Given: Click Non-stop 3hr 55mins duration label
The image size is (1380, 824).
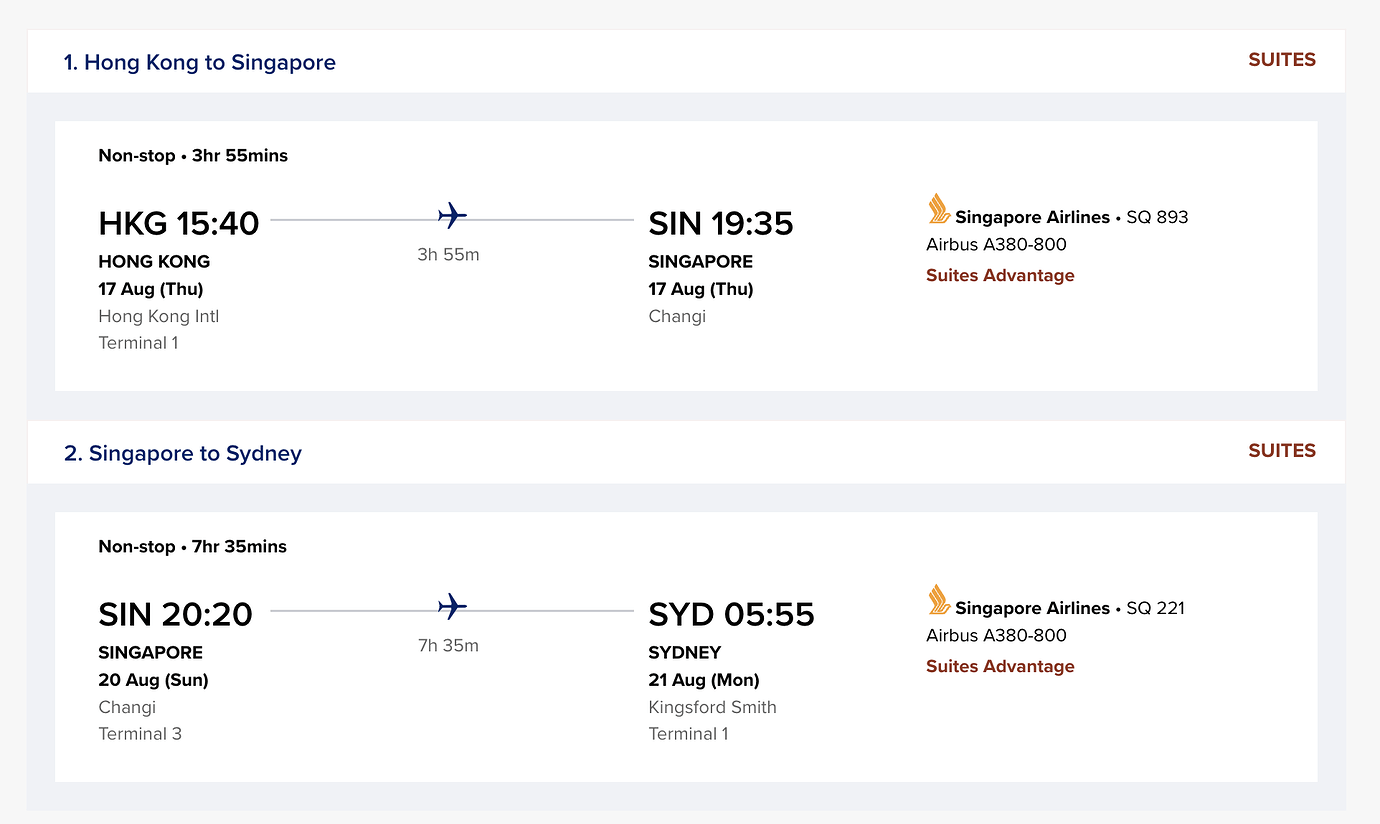Looking at the screenshot, I should click(193, 156).
